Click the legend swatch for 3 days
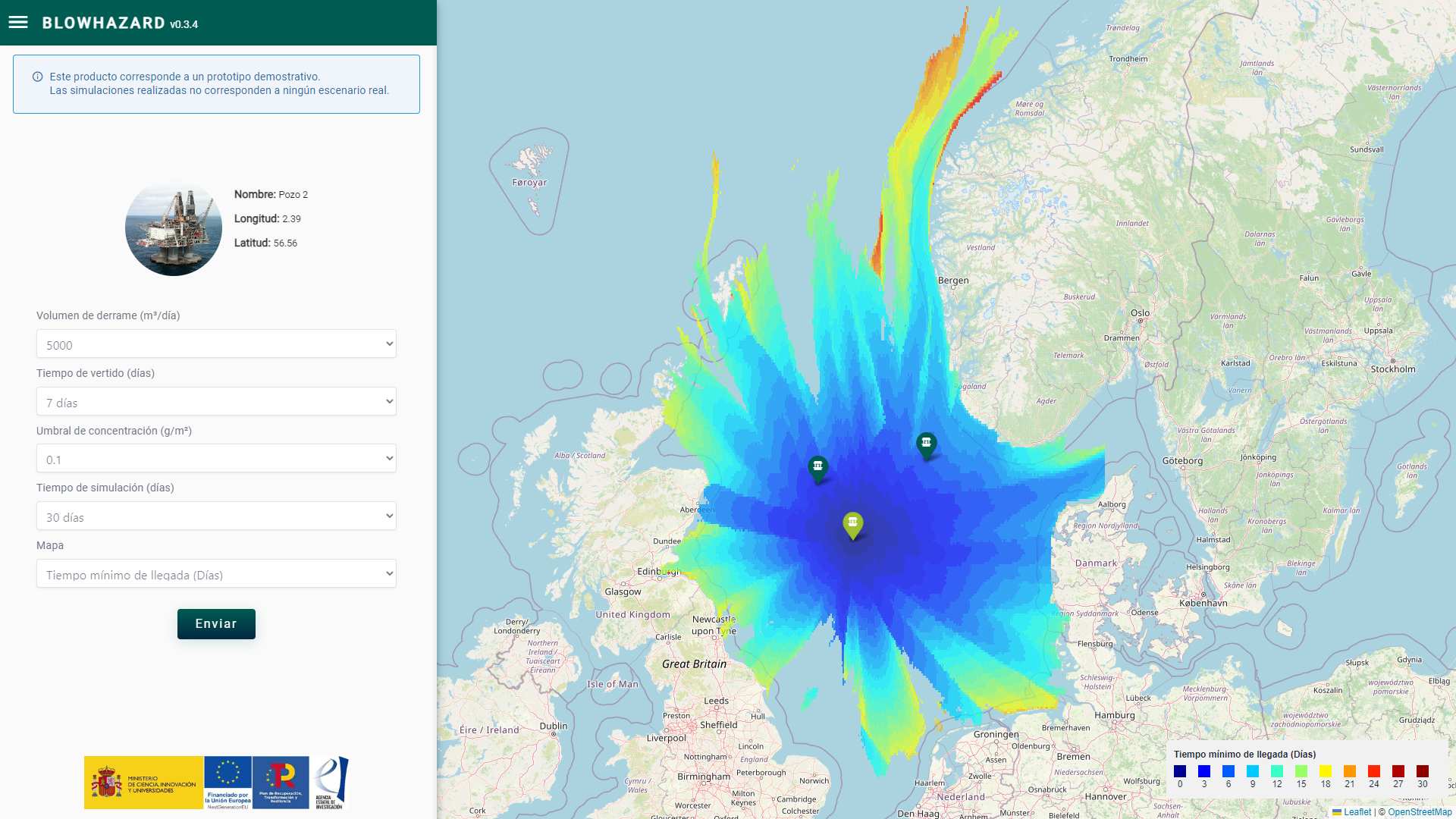 click(x=1204, y=771)
